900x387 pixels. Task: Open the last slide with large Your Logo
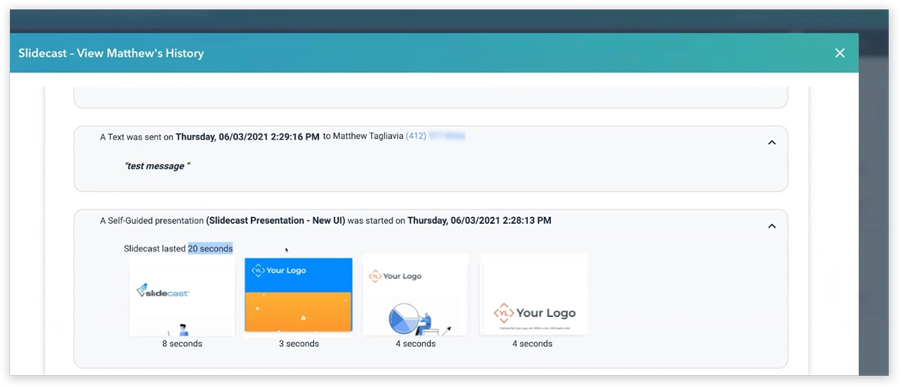tap(534, 295)
